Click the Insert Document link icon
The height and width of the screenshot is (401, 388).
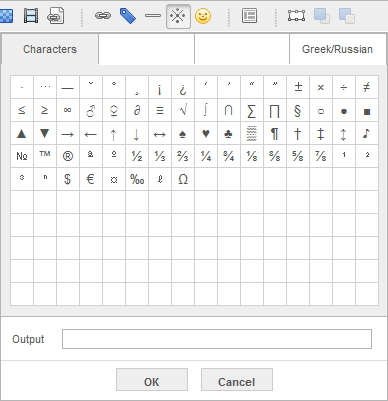click(x=55, y=16)
